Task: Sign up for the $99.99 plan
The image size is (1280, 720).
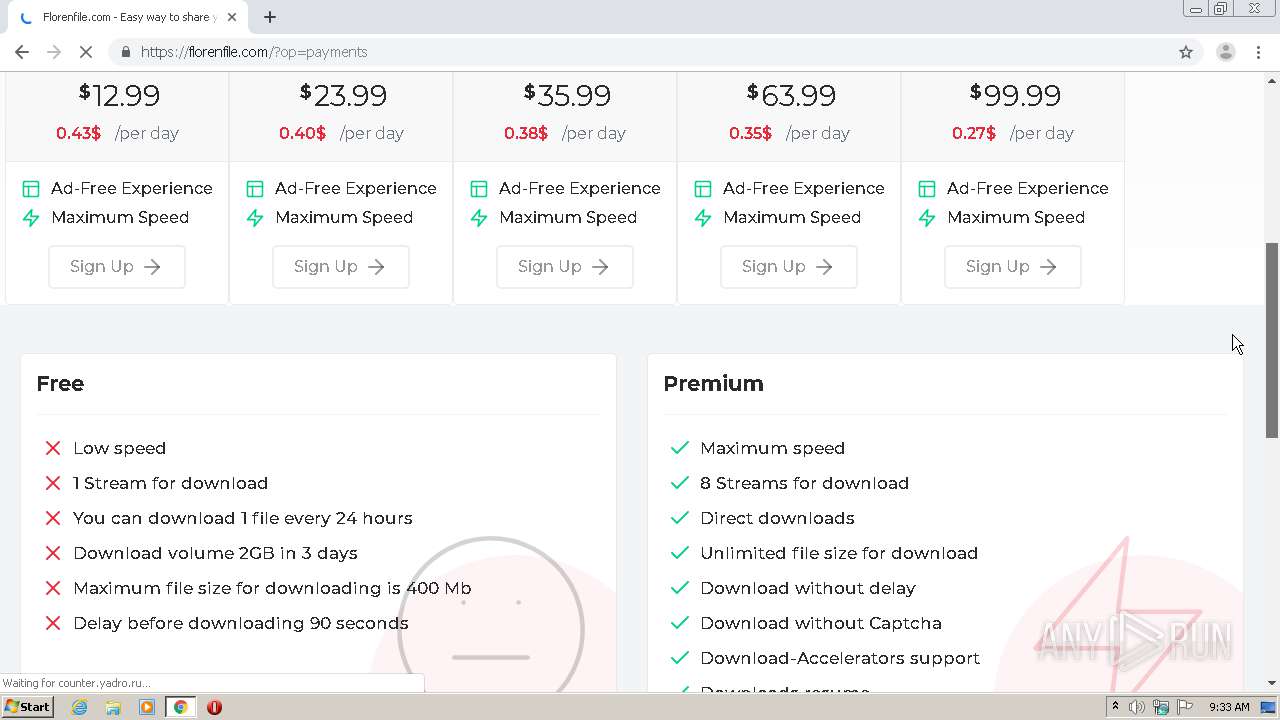Action: tap(1012, 267)
